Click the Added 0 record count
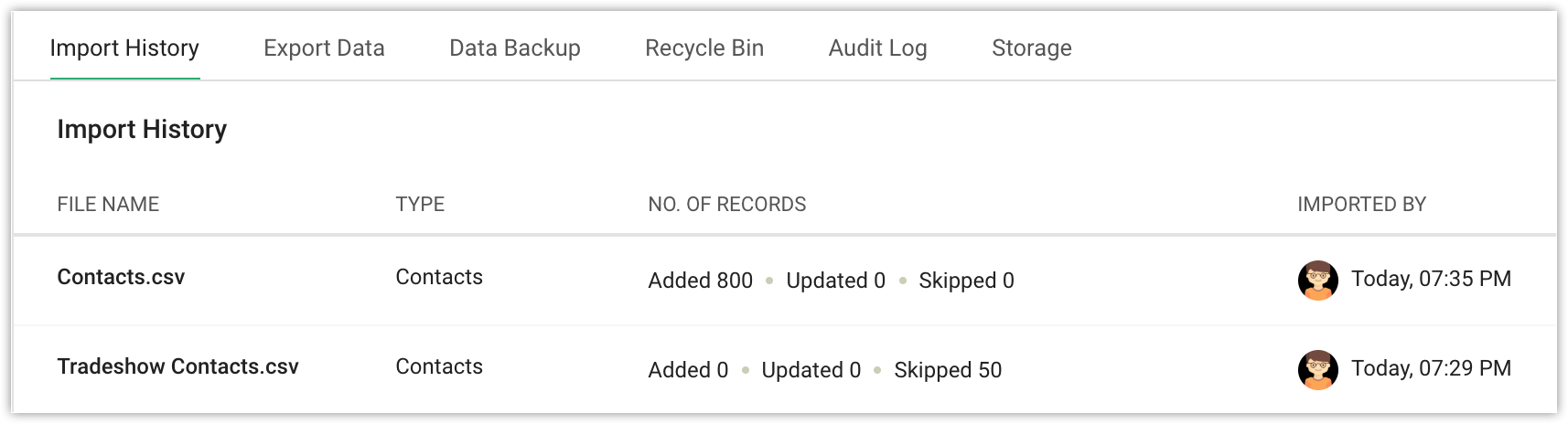1568x424 pixels. (x=688, y=370)
